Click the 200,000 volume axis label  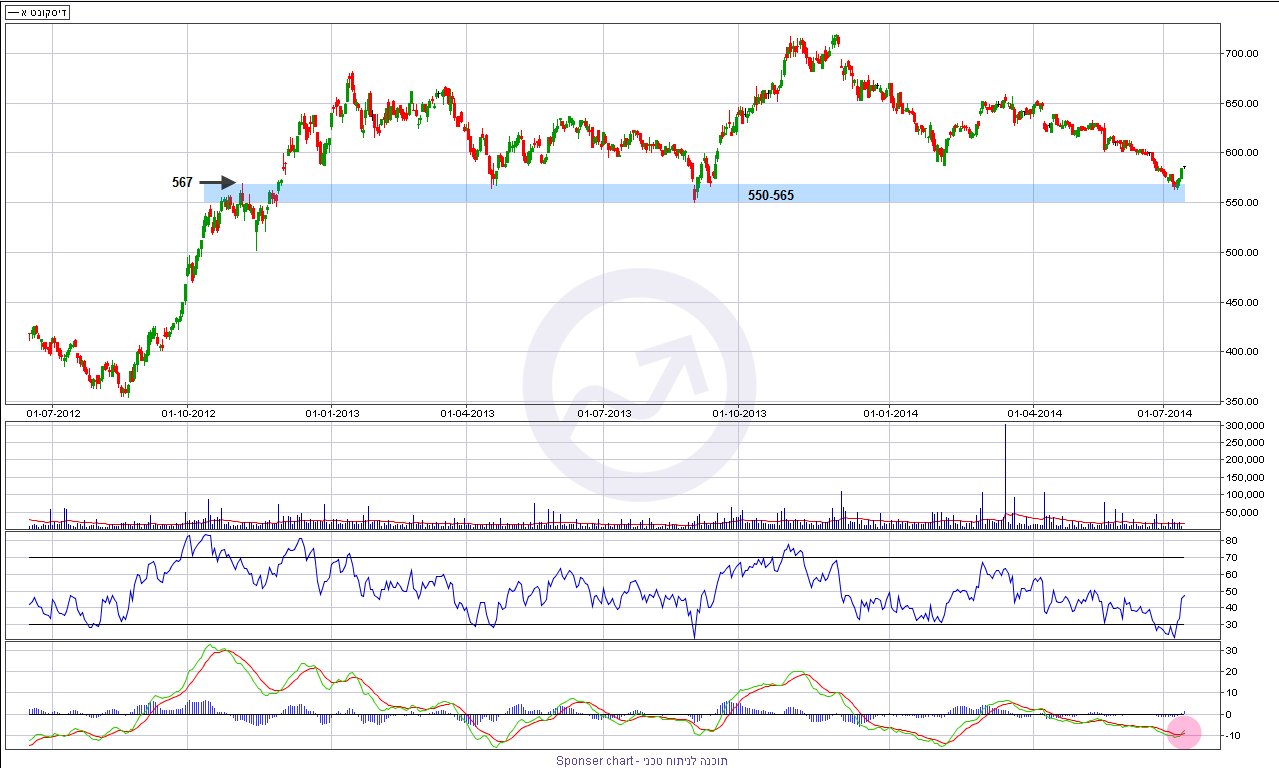1243,460
